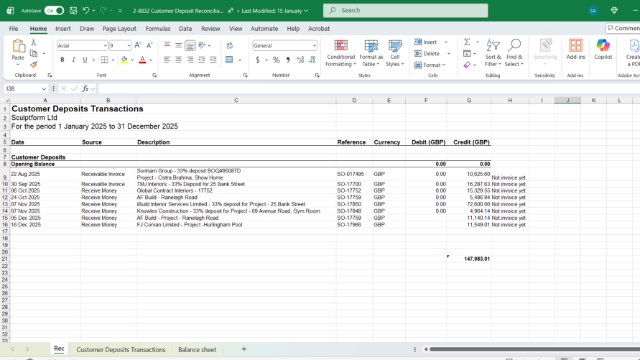Click the Undo arrow

click(x=86, y=11)
